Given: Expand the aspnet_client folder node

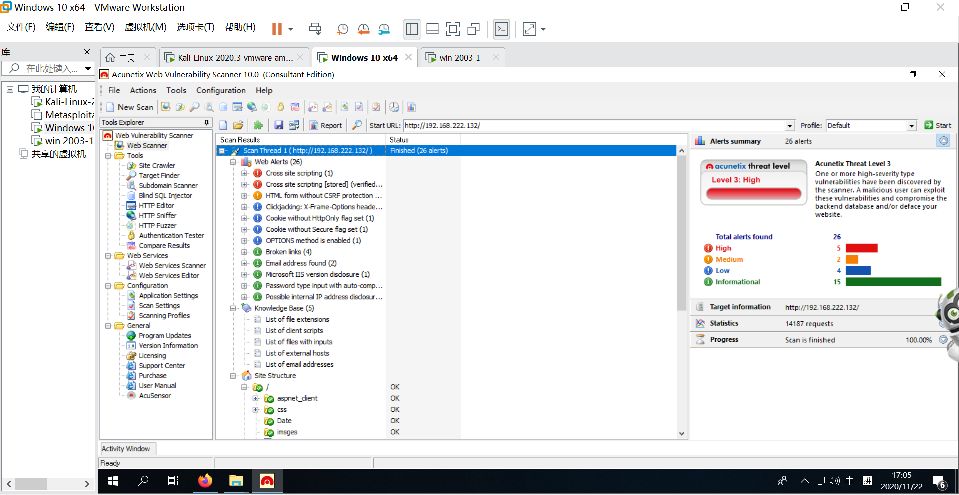Looking at the screenshot, I should click(x=256, y=398).
